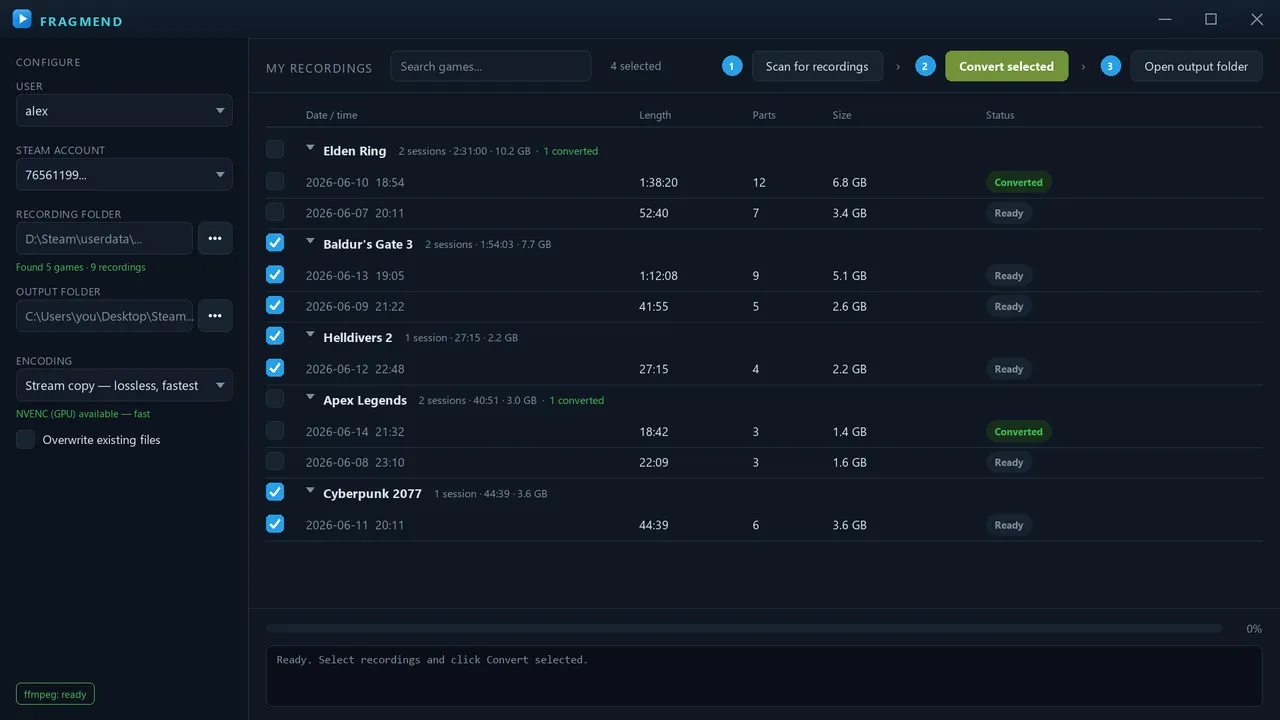
Task: Click the Size column header
Action: click(842, 115)
